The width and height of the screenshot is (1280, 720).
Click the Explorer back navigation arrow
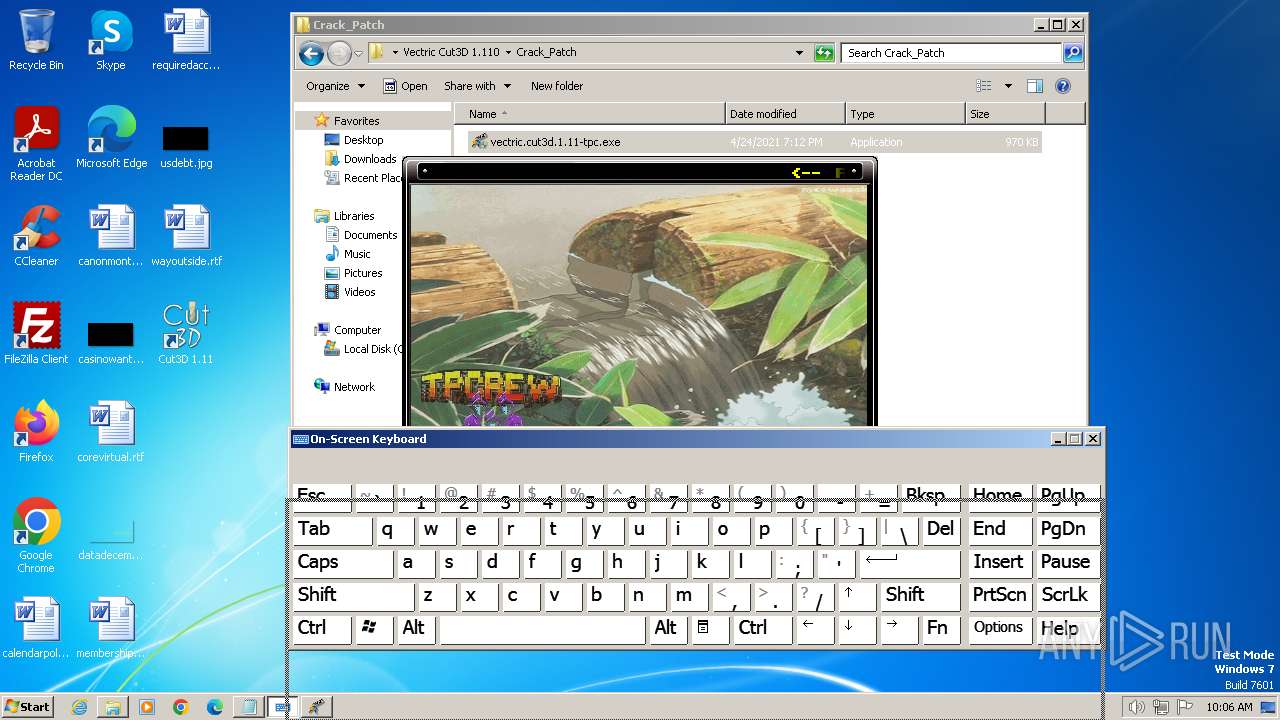click(x=311, y=53)
